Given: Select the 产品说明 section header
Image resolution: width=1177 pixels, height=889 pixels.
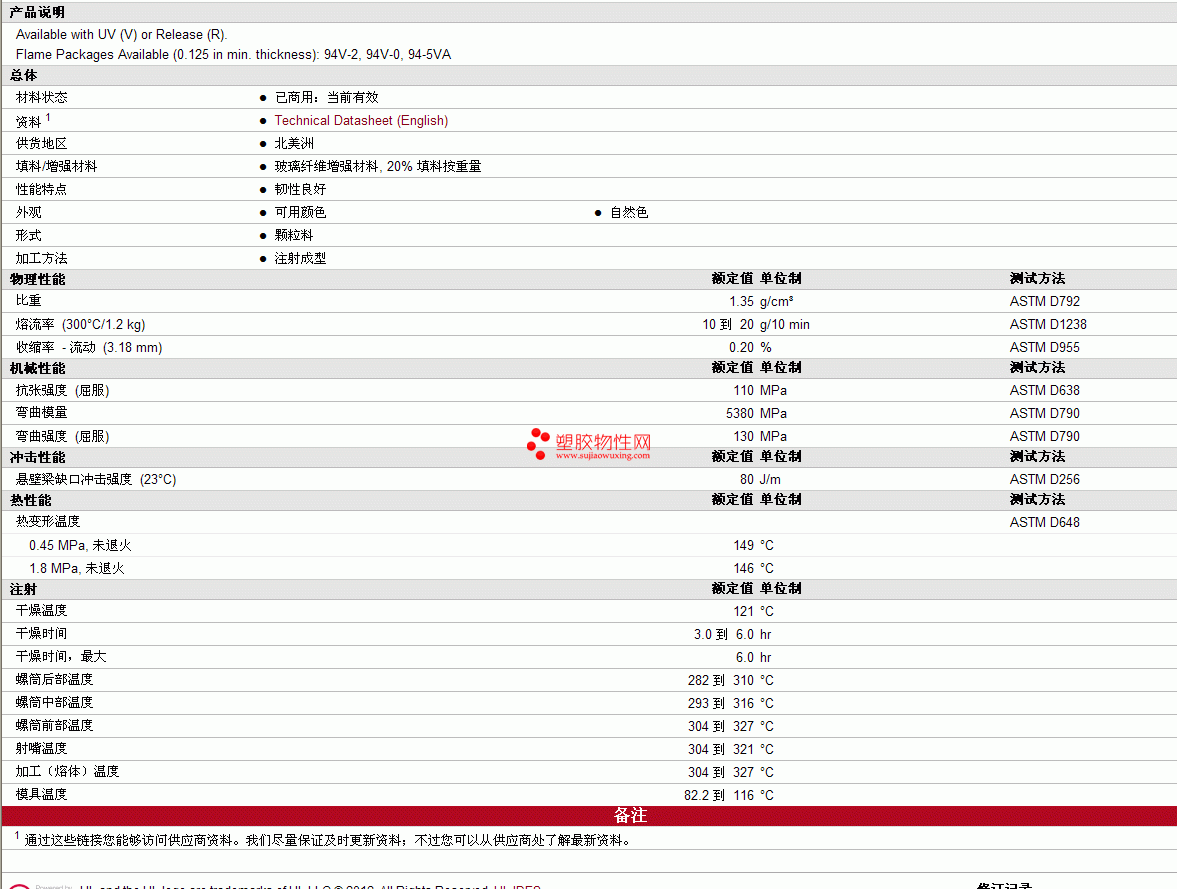Looking at the screenshot, I should pos(37,12).
